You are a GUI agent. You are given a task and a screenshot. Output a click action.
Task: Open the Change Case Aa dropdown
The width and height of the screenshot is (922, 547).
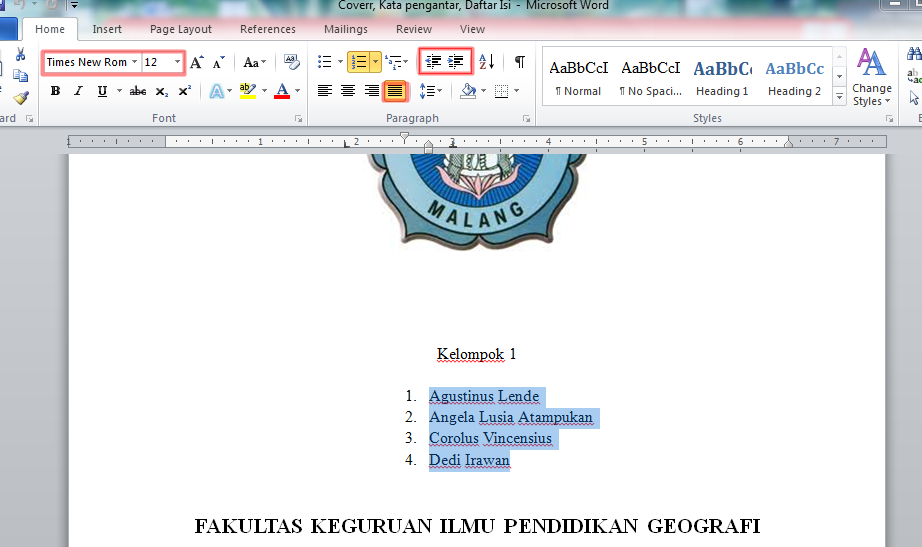coord(255,62)
